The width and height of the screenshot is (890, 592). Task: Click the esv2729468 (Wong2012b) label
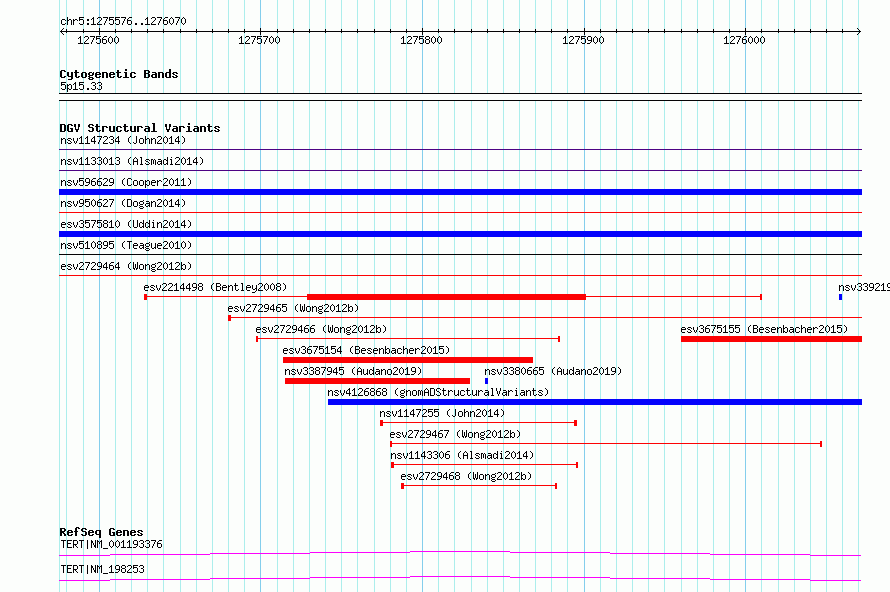(466, 476)
